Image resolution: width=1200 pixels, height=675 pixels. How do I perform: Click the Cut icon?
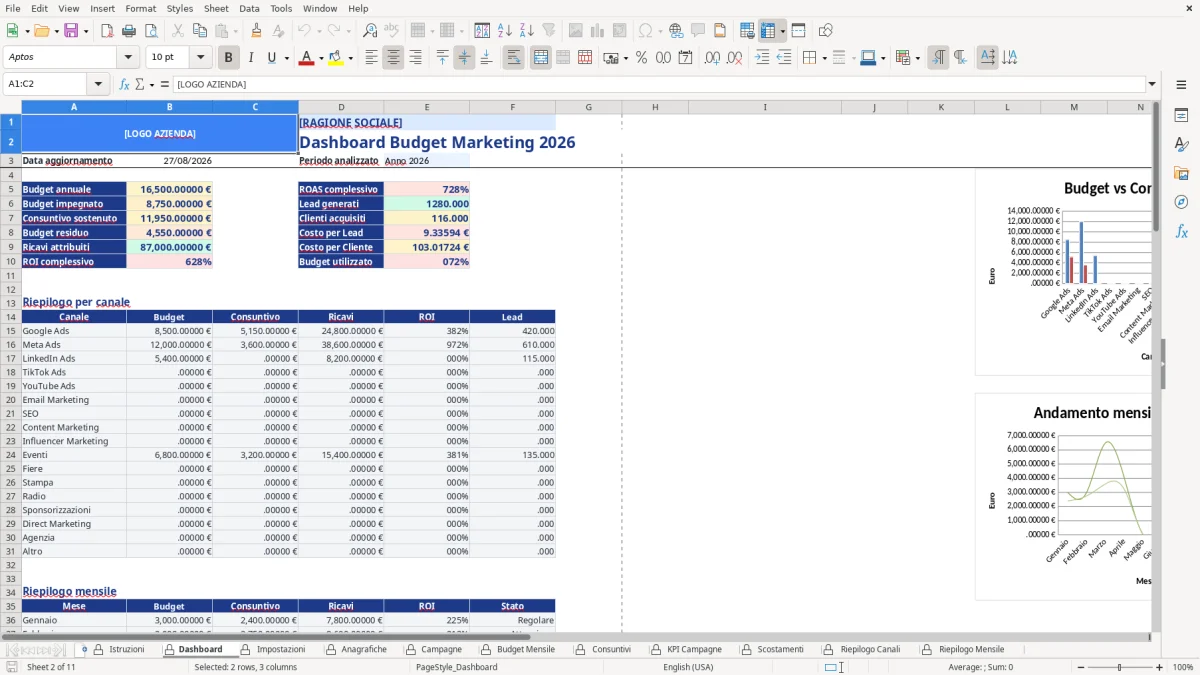click(178, 31)
